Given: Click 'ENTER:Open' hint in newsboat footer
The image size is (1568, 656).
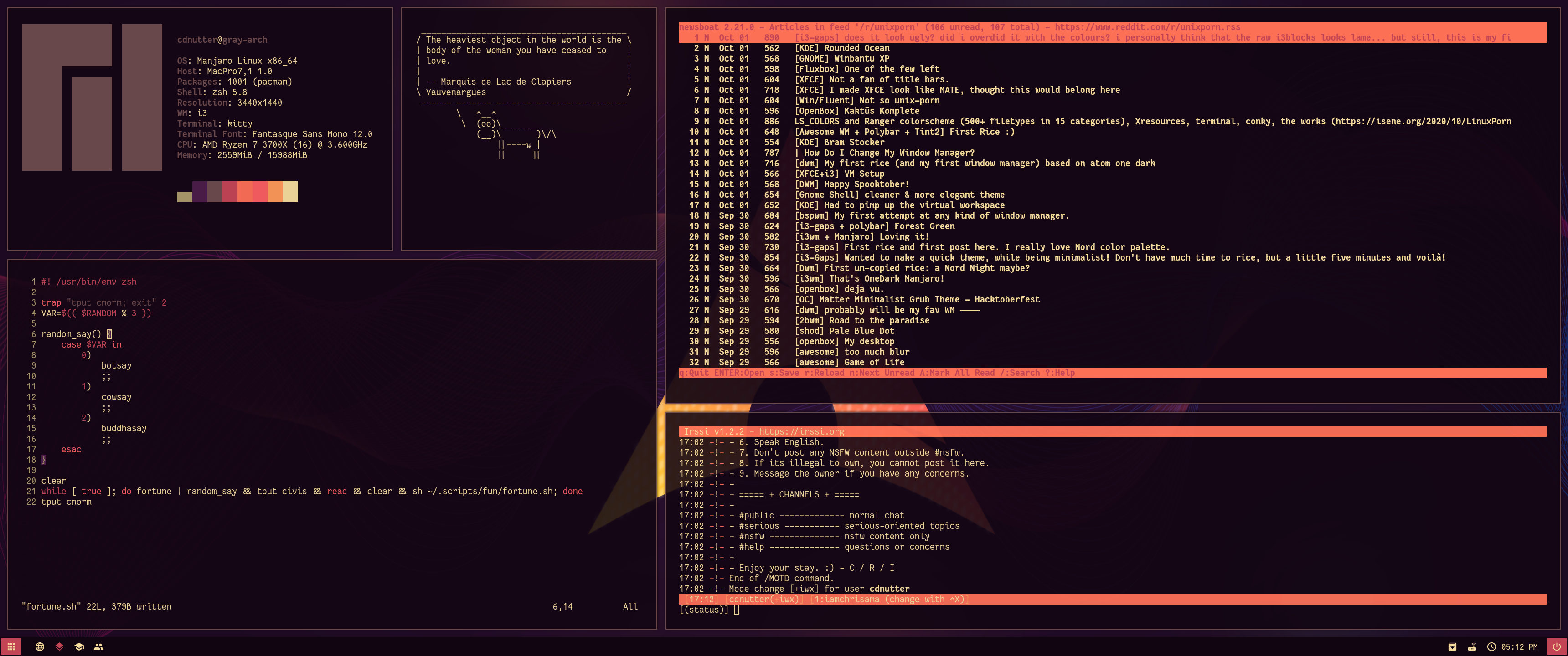Looking at the screenshot, I should click(739, 373).
